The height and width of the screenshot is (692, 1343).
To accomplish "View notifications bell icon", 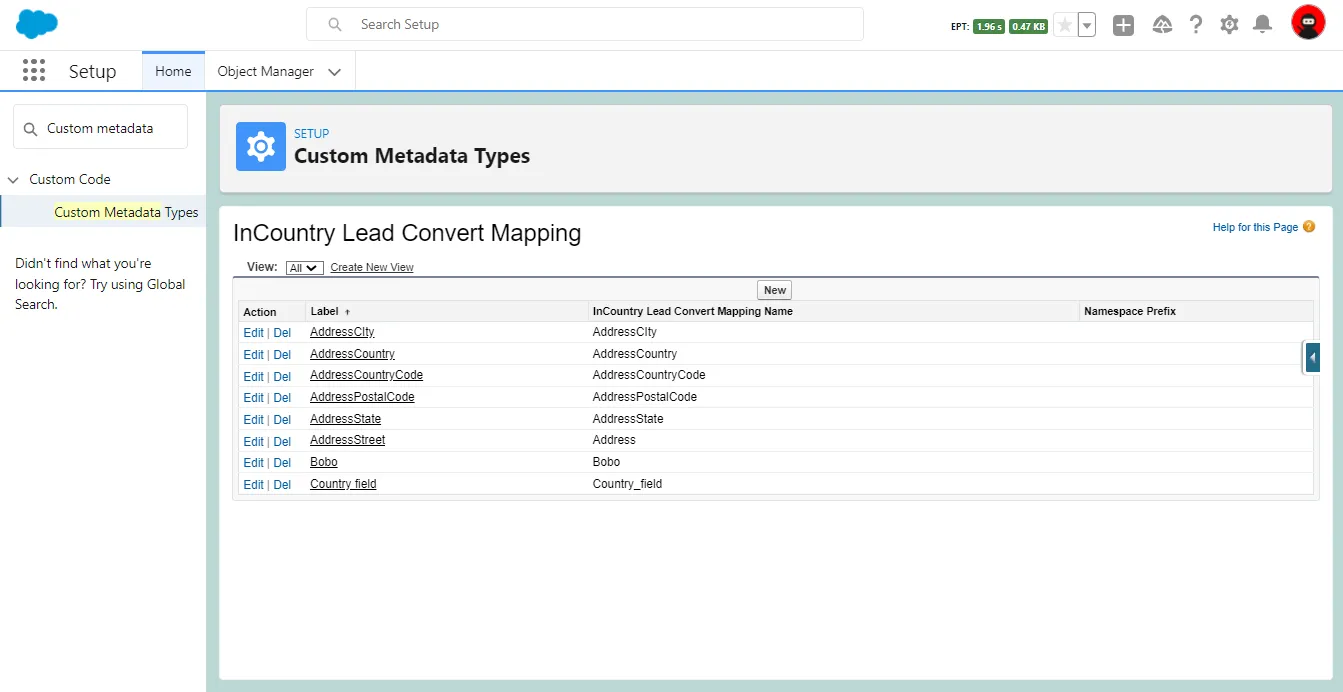I will (x=1263, y=25).
